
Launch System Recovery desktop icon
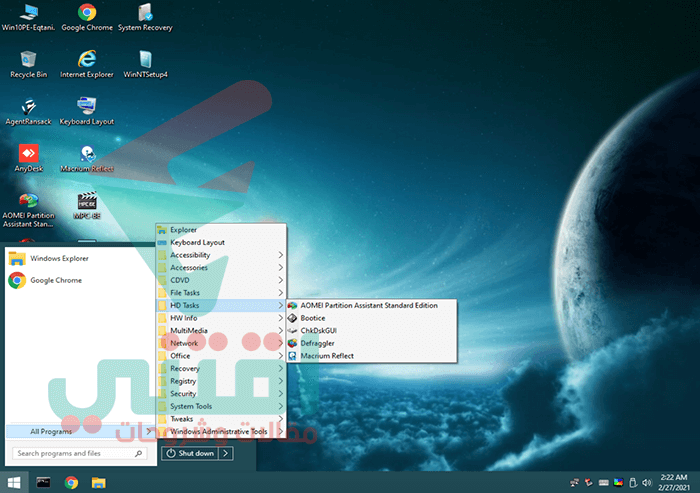point(145,18)
